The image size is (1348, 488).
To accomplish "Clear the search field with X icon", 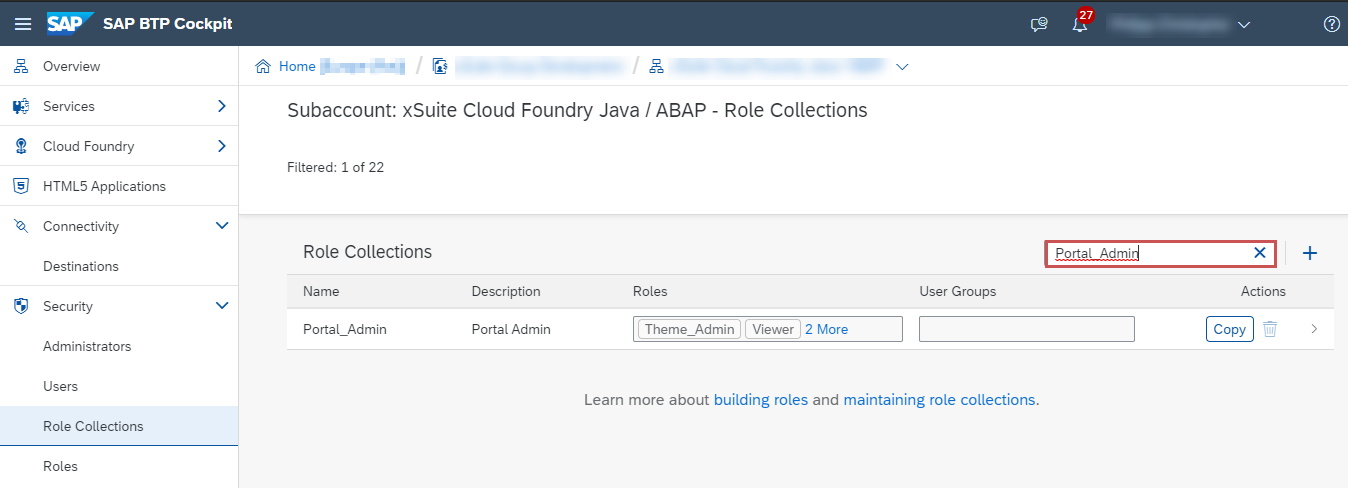I will 1260,253.
